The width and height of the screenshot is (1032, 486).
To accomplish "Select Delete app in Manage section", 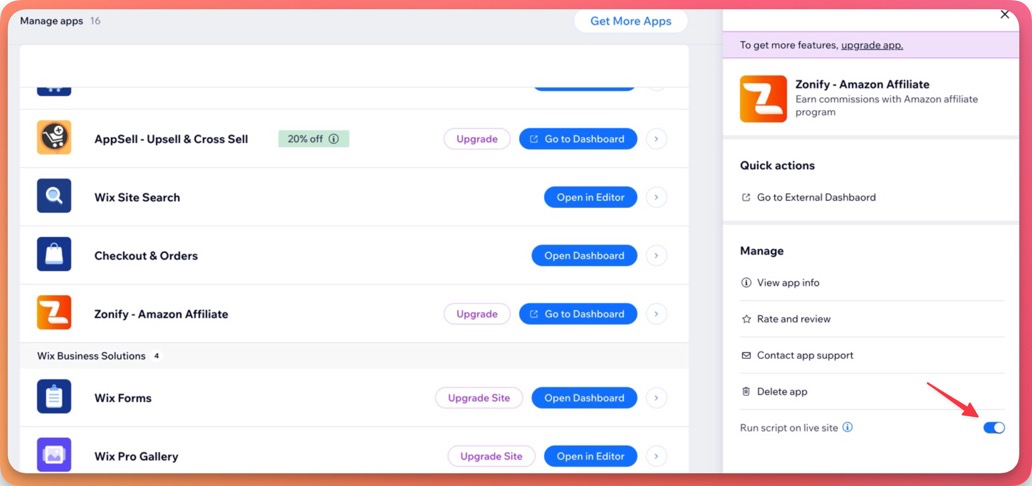I will [x=781, y=392].
